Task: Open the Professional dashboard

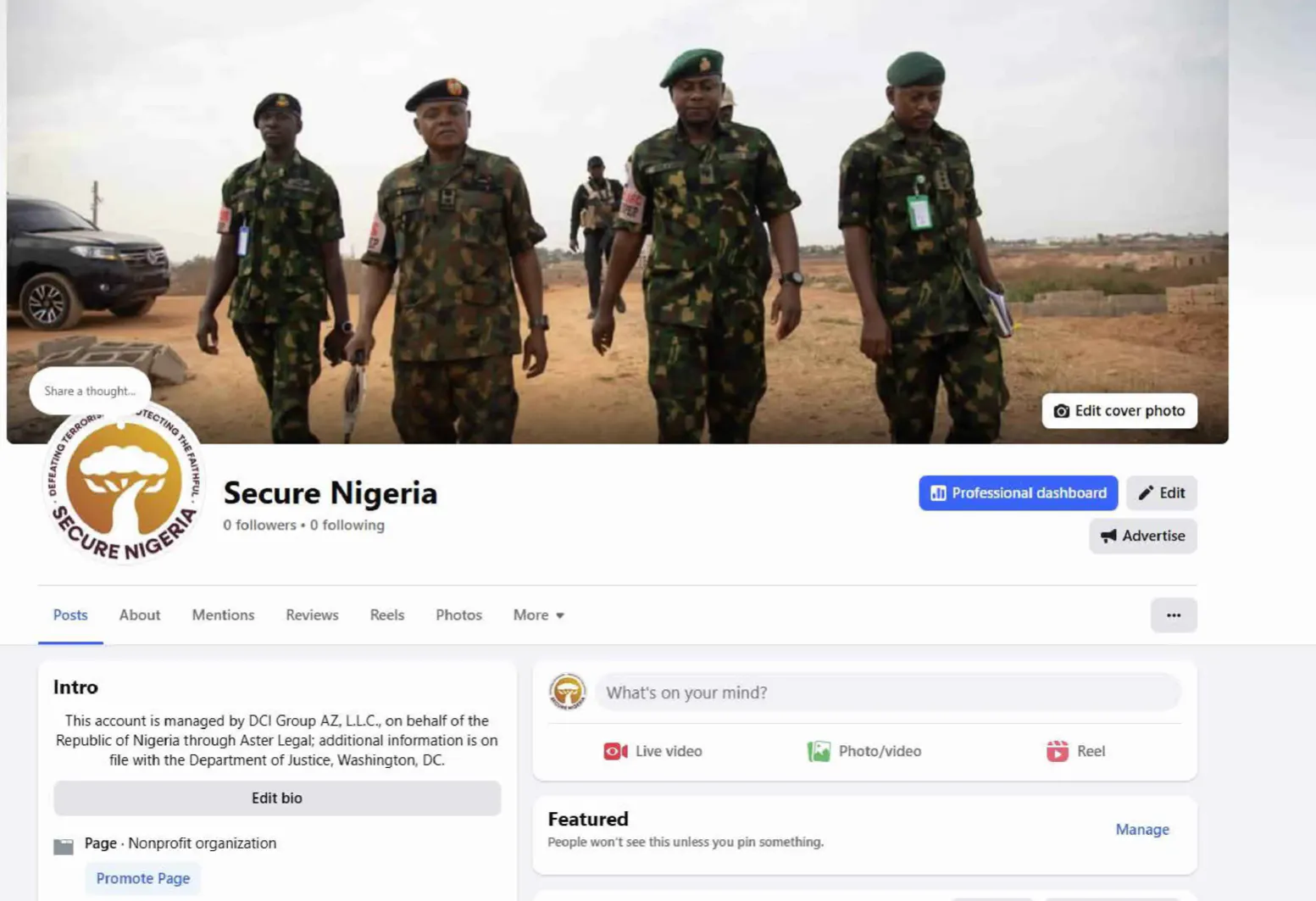Action: coord(1018,493)
